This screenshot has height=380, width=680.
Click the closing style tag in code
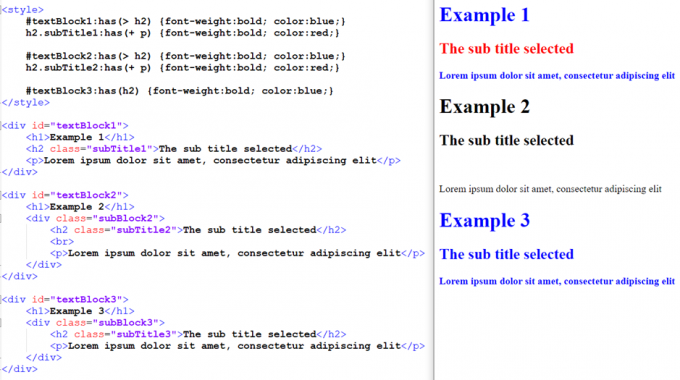pos(26,103)
